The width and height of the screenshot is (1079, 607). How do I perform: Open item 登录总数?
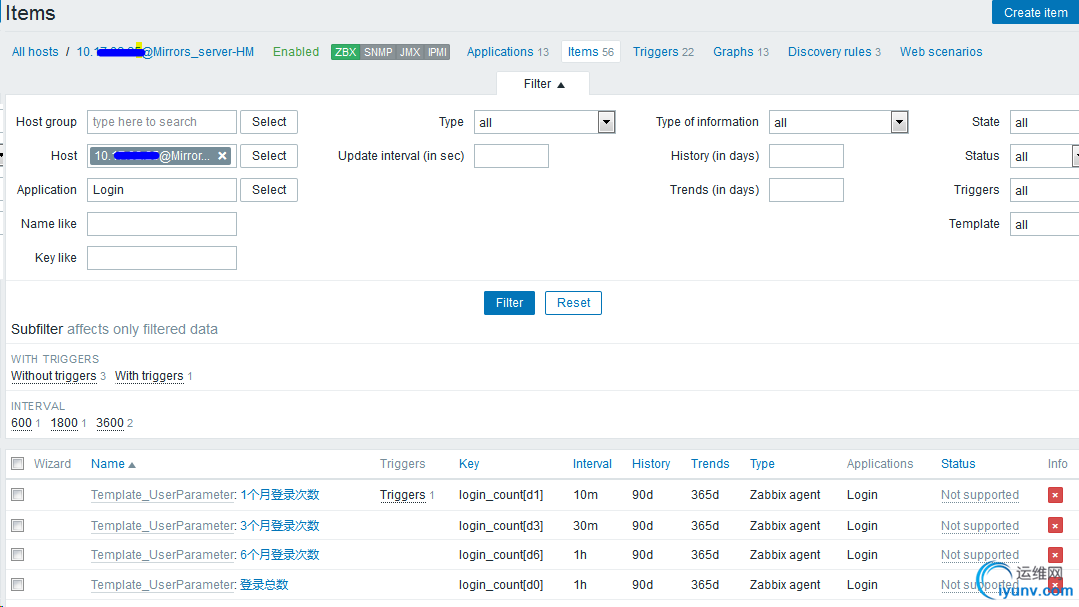[264, 585]
